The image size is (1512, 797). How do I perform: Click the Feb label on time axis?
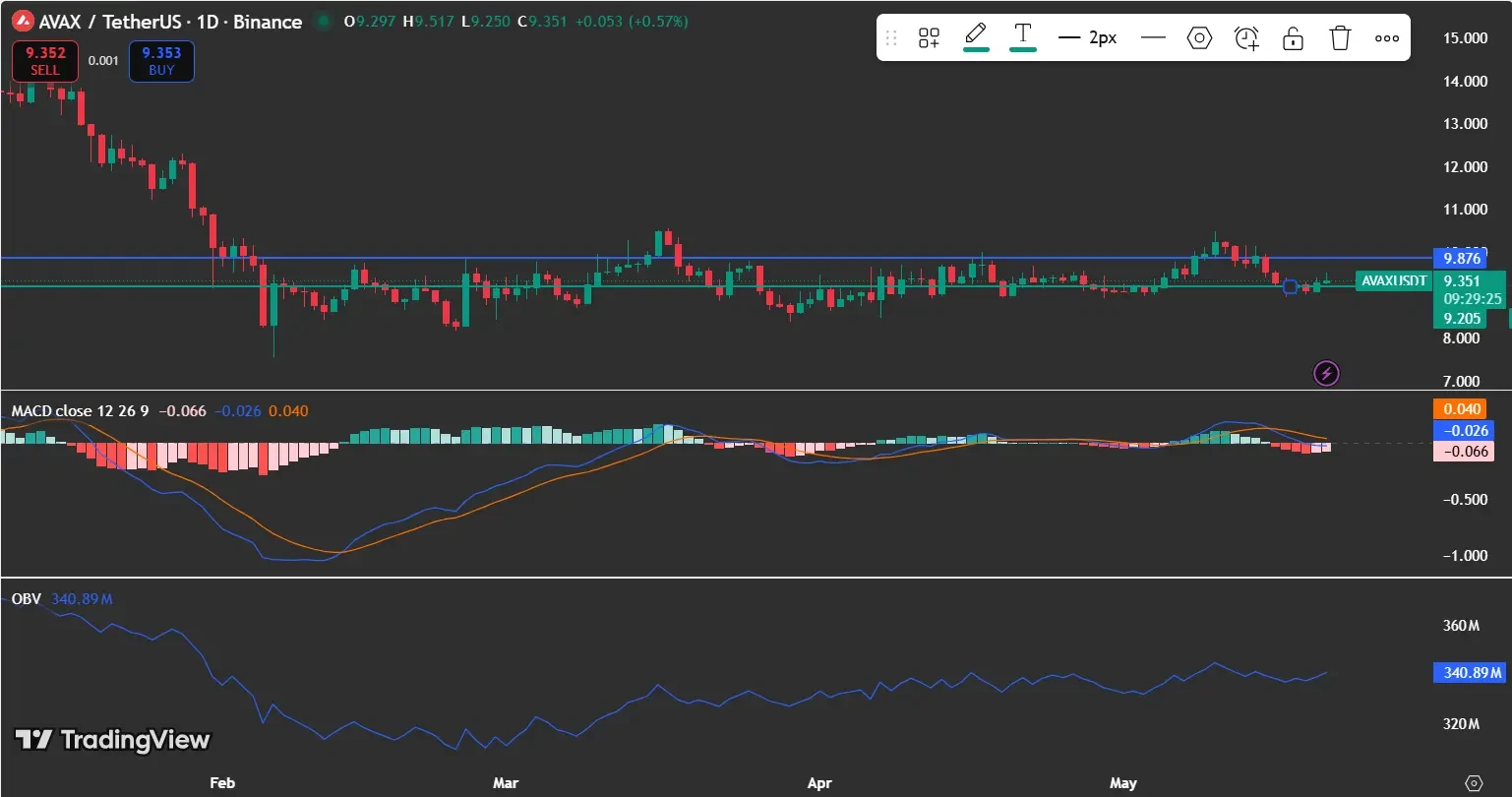click(x=223, y=783)
